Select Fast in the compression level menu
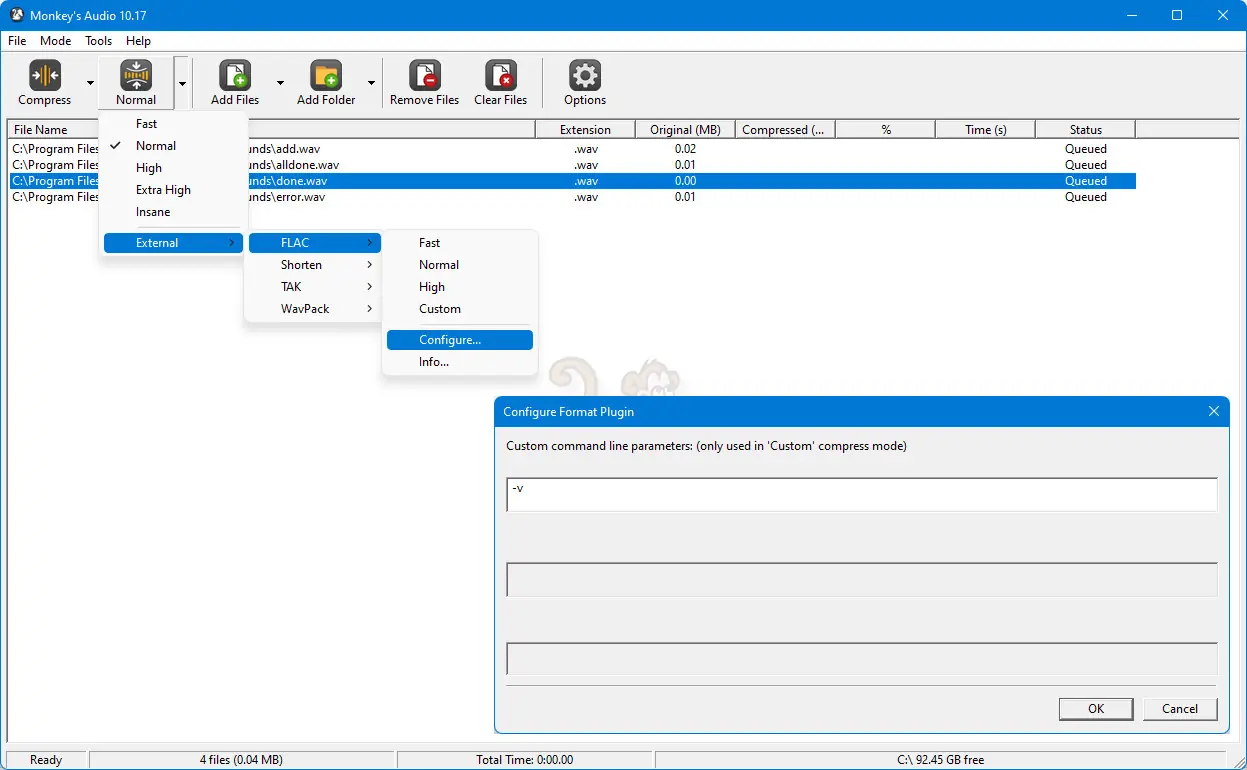 (174, 124)
